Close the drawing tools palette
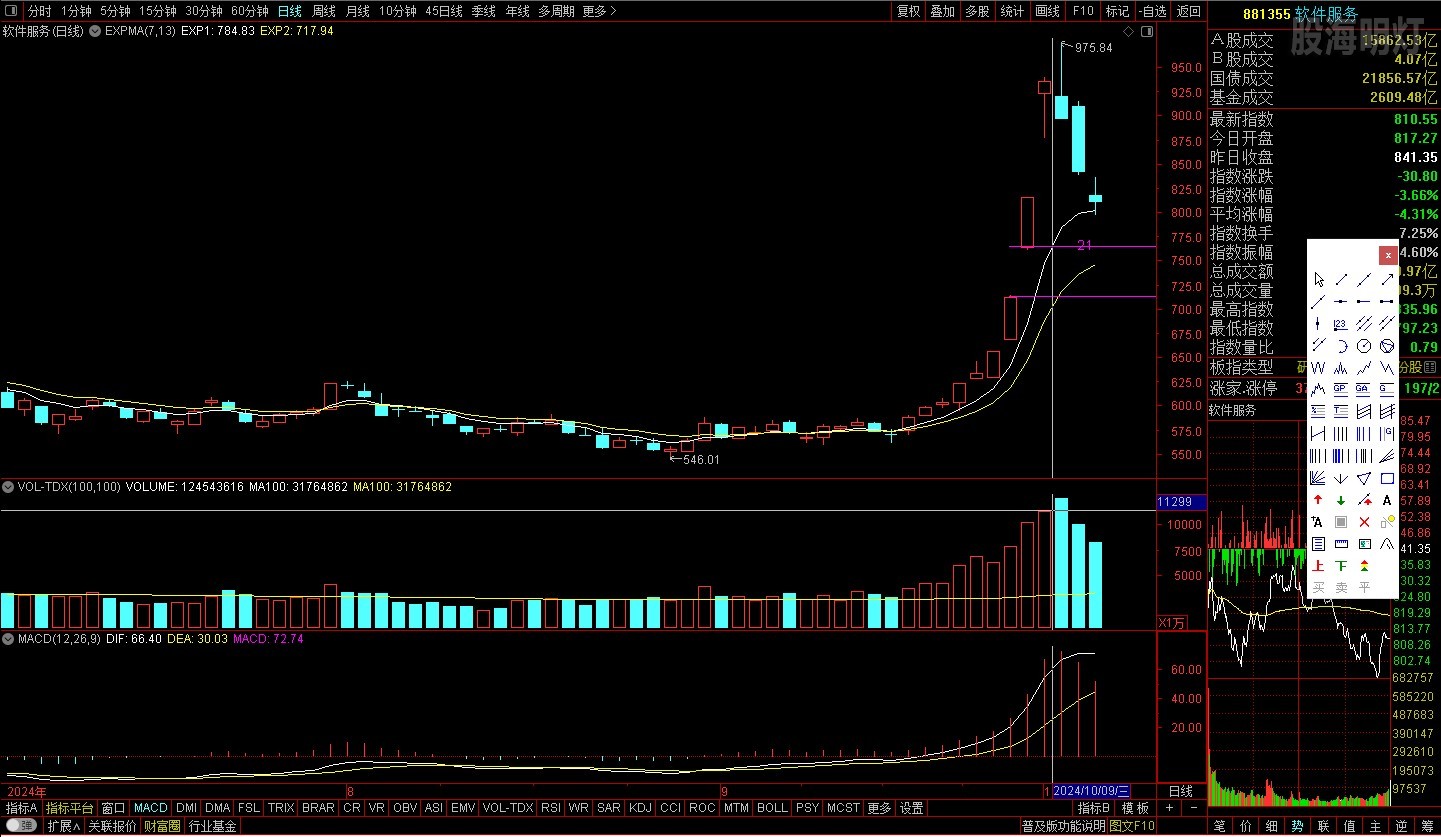This screenshot has width=1441, height=837. [x=1388, y=255]
